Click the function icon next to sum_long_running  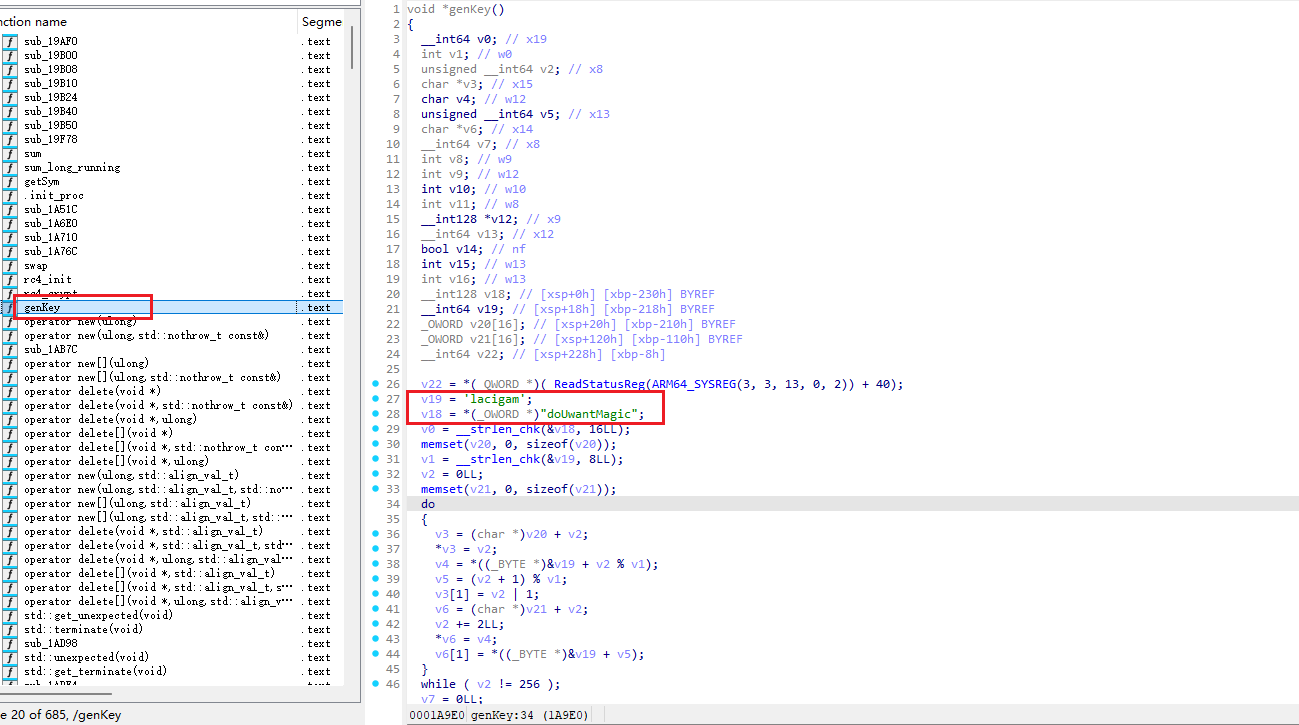pyautogui.click(x=9, y=168)
